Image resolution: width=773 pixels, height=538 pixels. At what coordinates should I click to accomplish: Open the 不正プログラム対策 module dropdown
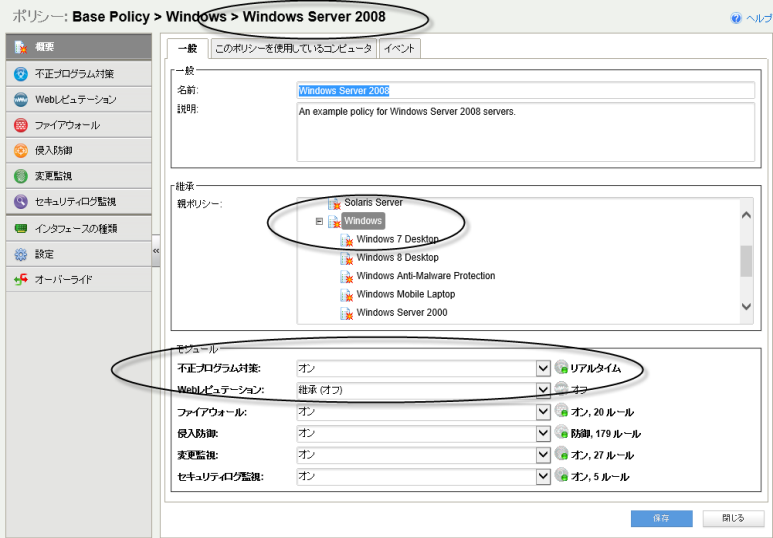tap(544, 368)
